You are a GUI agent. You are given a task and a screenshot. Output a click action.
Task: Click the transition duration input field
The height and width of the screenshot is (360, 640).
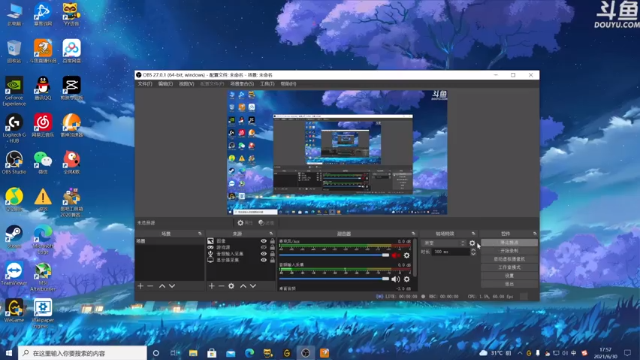(451, 252)
